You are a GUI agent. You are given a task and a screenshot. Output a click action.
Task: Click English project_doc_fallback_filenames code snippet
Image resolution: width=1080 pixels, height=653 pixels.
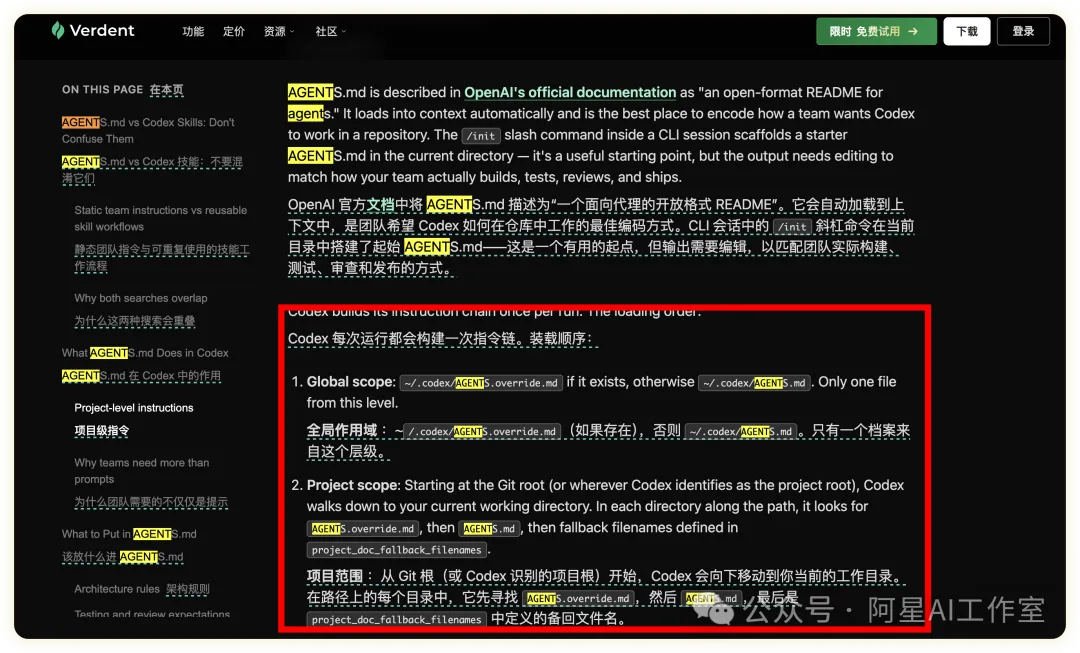click(x=397, y=550)
